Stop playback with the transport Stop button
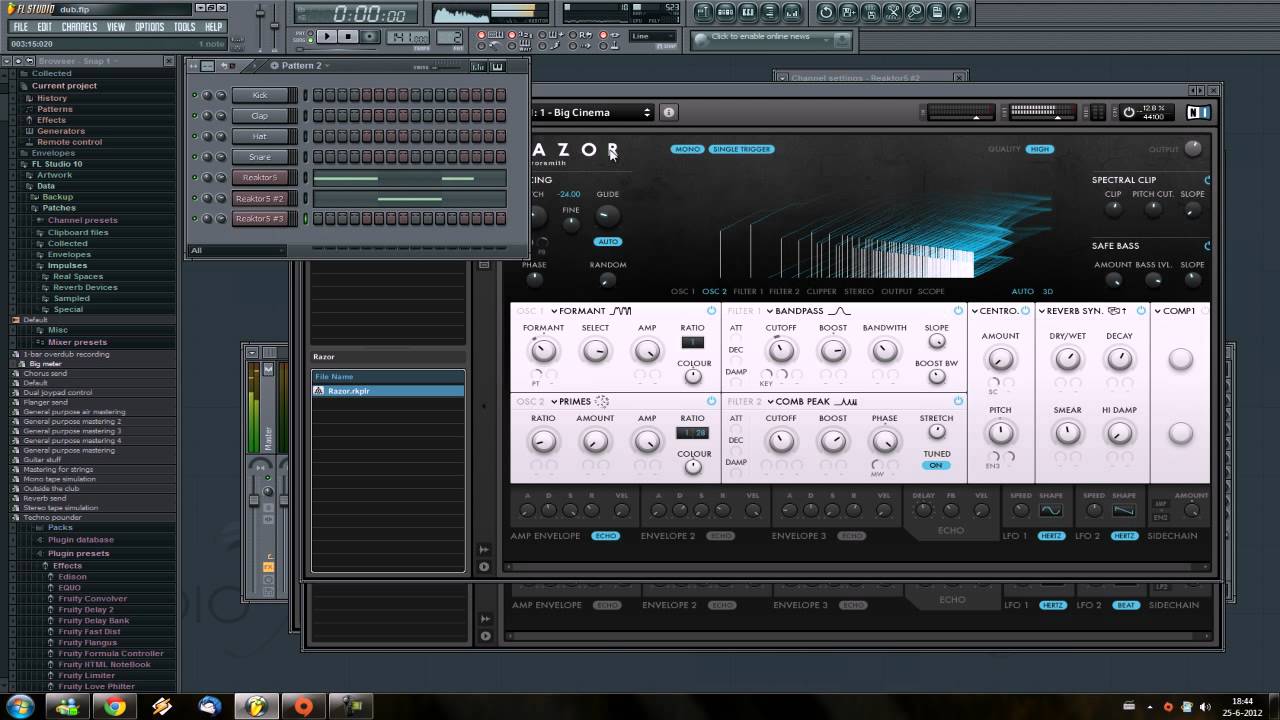 pyautogui.click(x=348, y=36)
